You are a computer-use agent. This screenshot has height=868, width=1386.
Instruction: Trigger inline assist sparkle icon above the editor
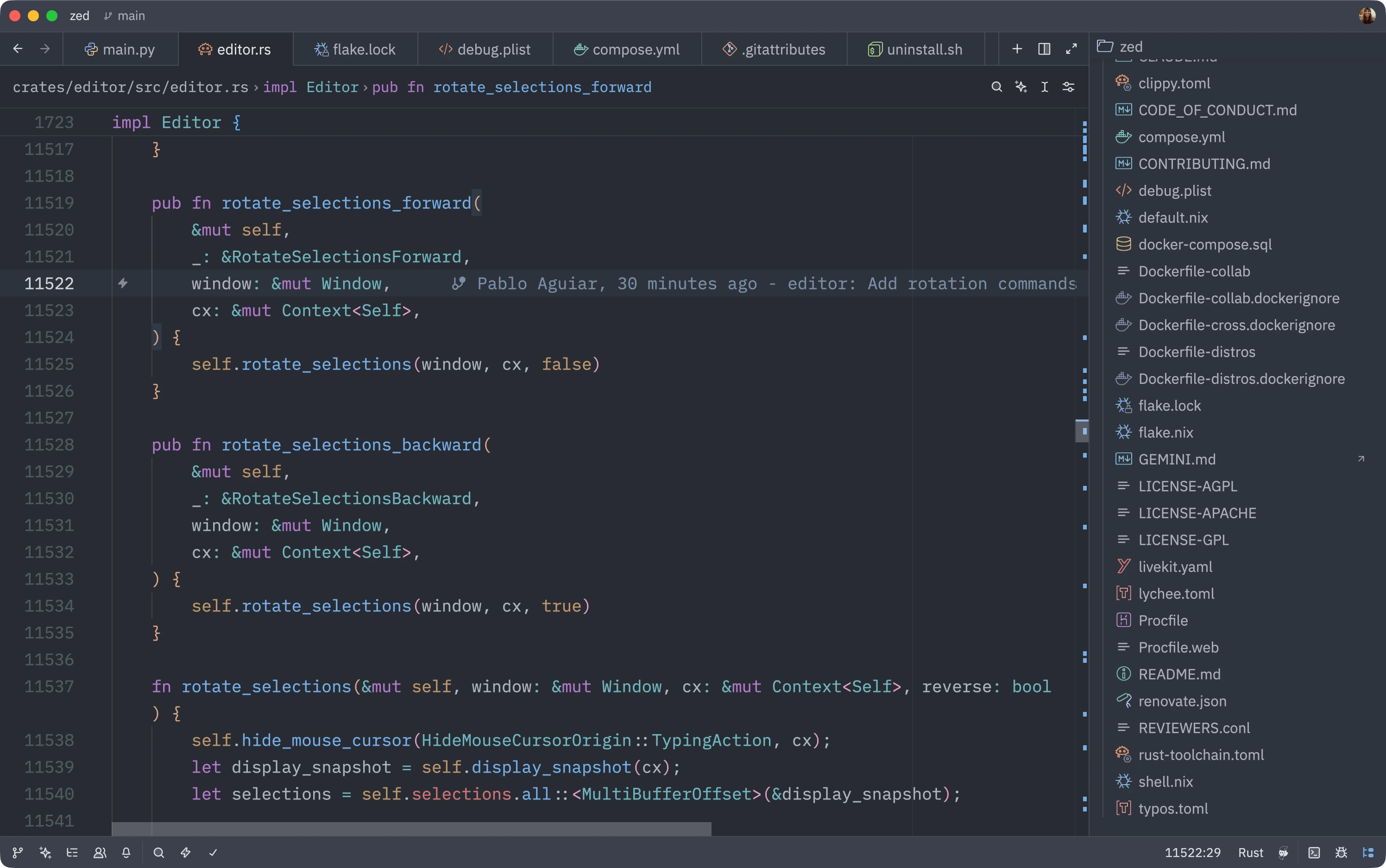[x=1021, y=86]
